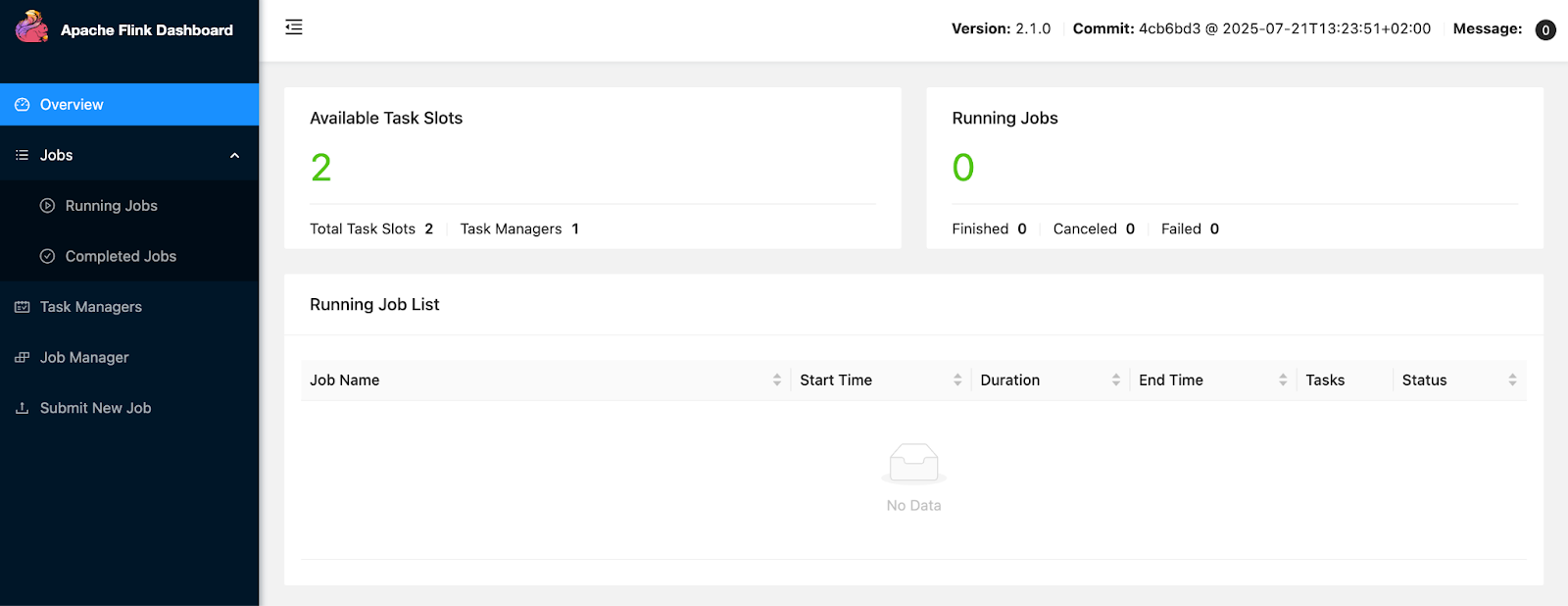Viewport: 1568px width, 606px height.
Task: Click the Running Jobs play-circle icon
Action: tap(47, 206)
